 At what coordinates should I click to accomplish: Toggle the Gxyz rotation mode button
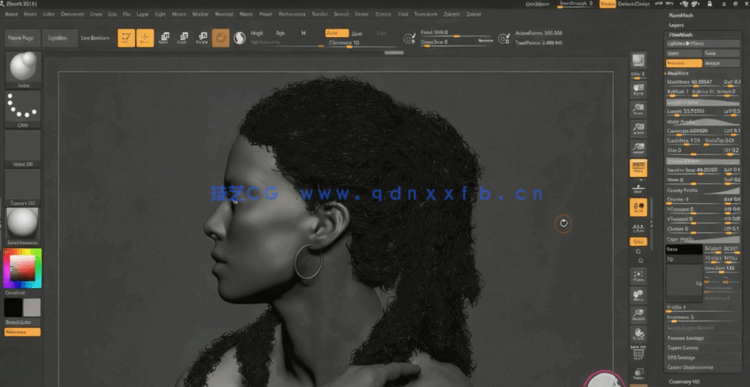(639, 242)
